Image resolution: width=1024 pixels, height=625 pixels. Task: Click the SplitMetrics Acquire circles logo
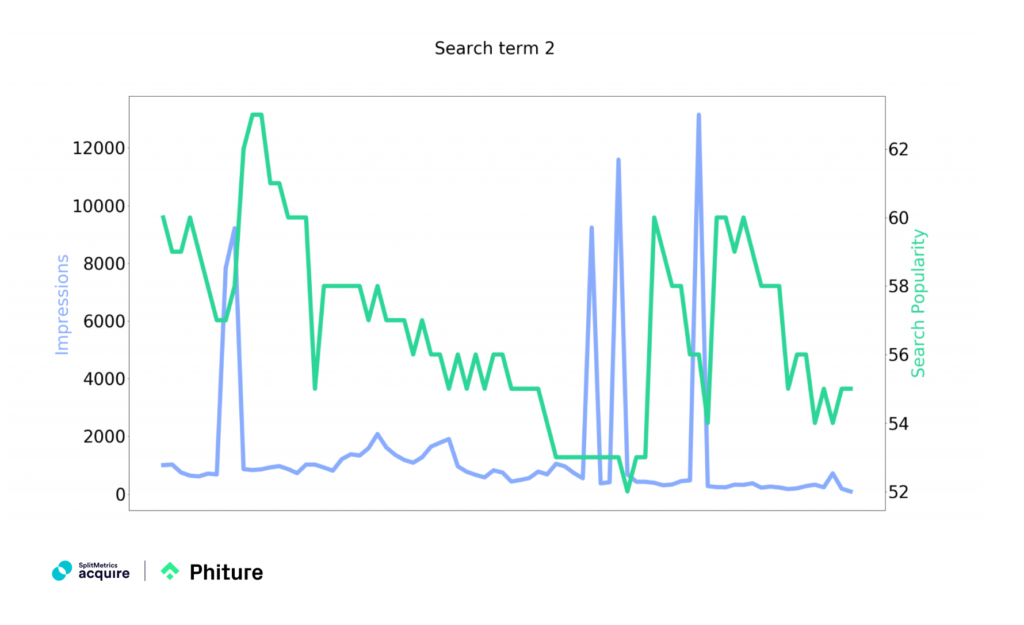[61, 570]
